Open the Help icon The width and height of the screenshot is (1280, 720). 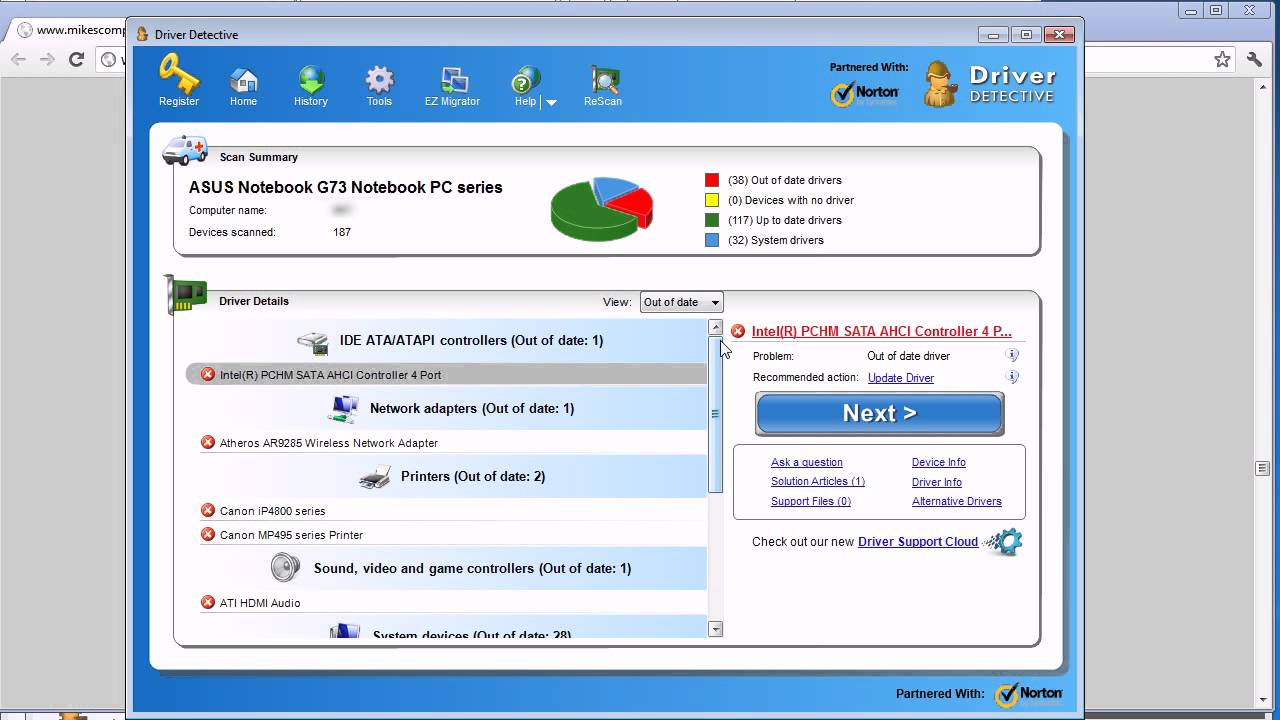[x=525, y=86]
